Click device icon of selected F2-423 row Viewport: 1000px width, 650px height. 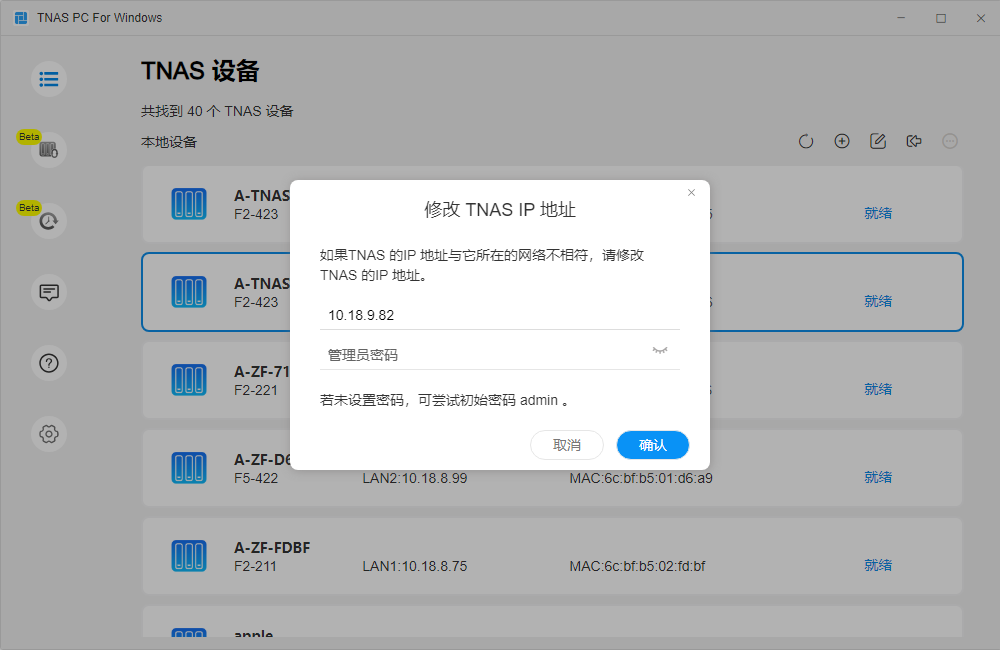189,292
